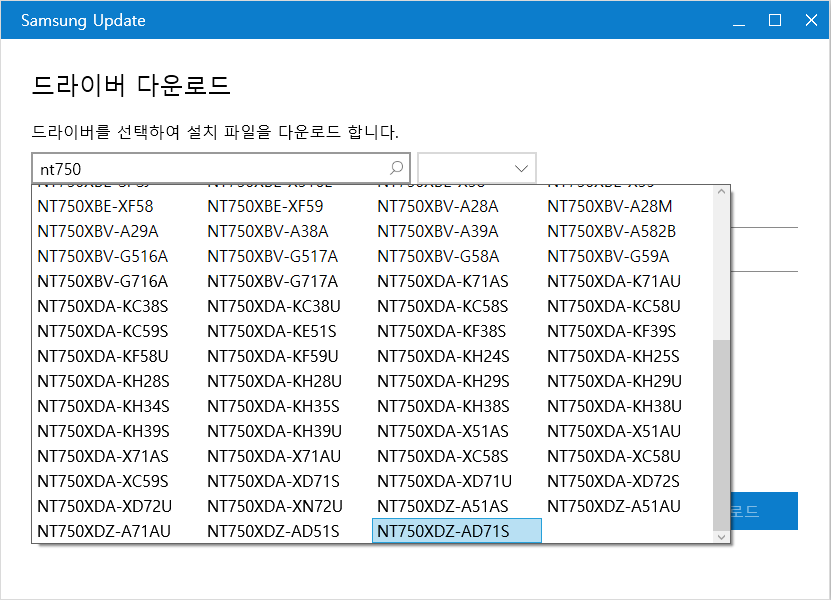Close the Samsung Update window
831x600 pixels.
point(811,20)
